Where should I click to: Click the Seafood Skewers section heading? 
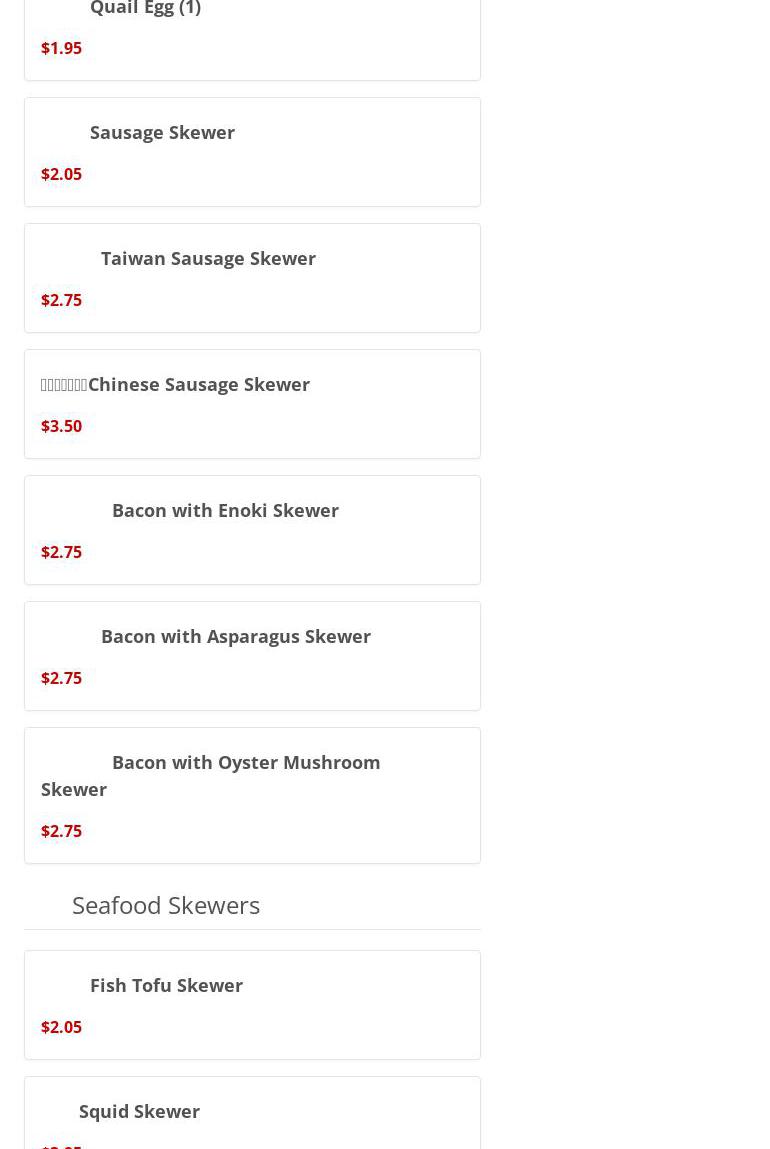pyautogui.click(x=166, y=906)
